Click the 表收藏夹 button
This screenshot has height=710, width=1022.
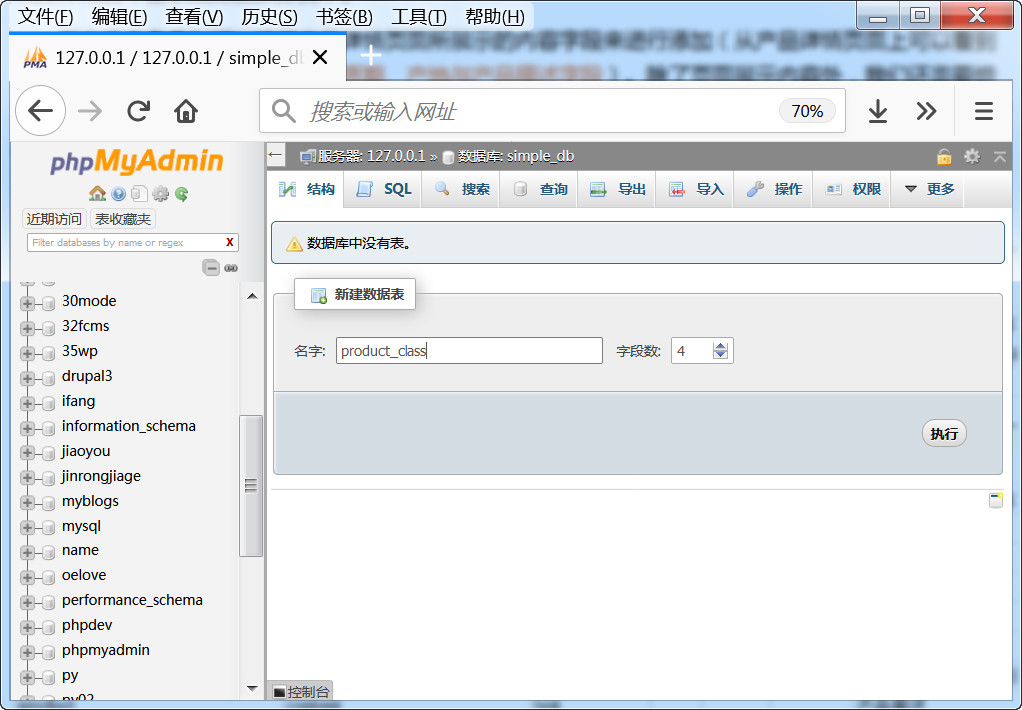tap(123, 219)
